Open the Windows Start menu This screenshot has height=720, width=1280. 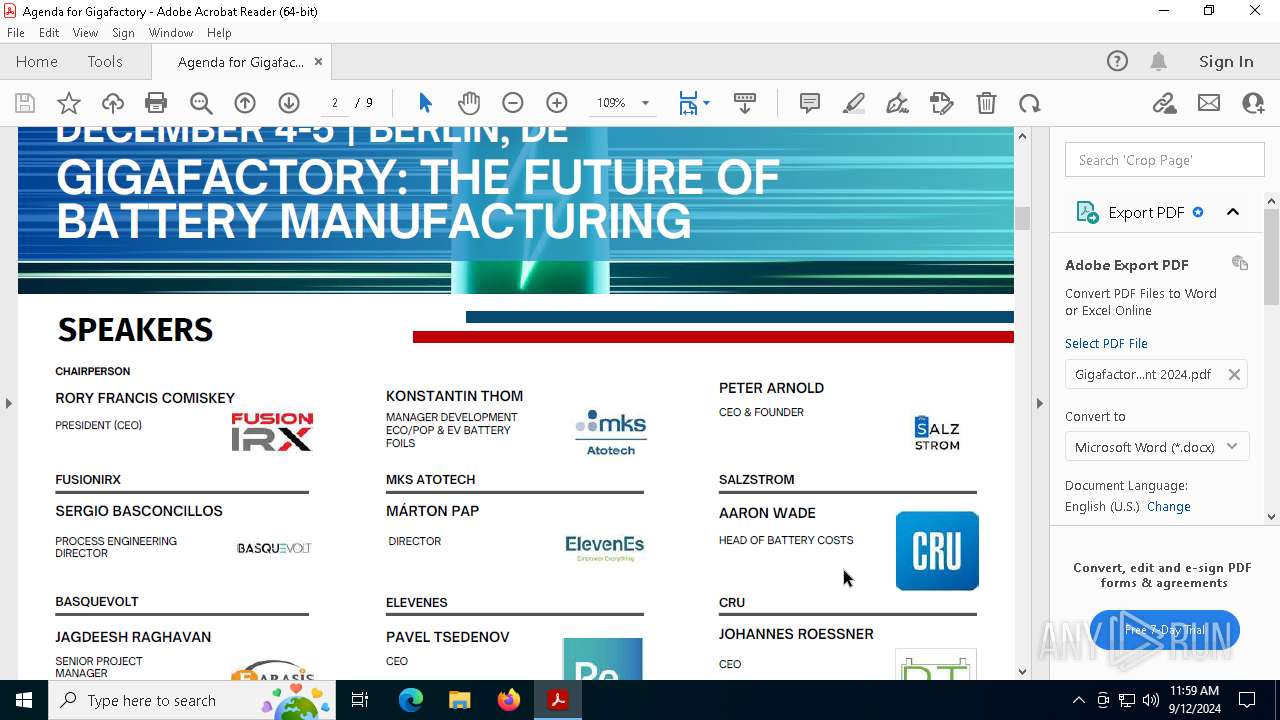pyautogui.click(x=24, y=700)
